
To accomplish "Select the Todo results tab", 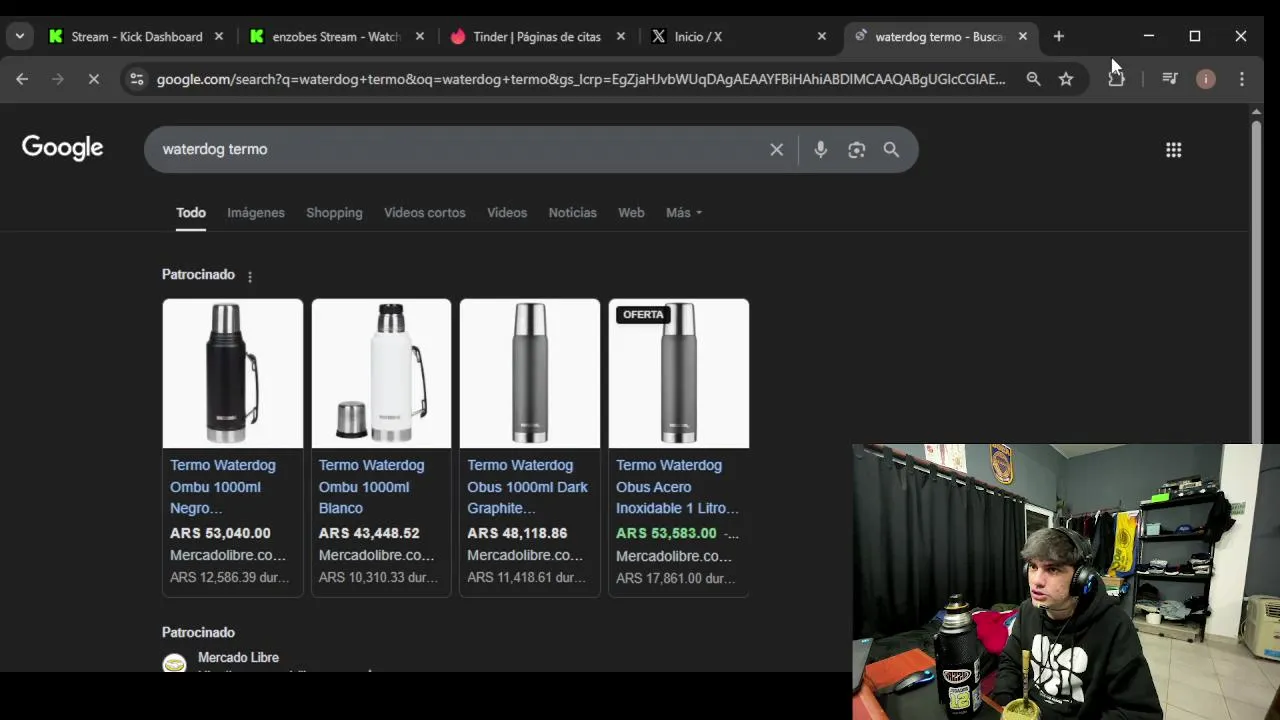I will (x=191, y=213).
